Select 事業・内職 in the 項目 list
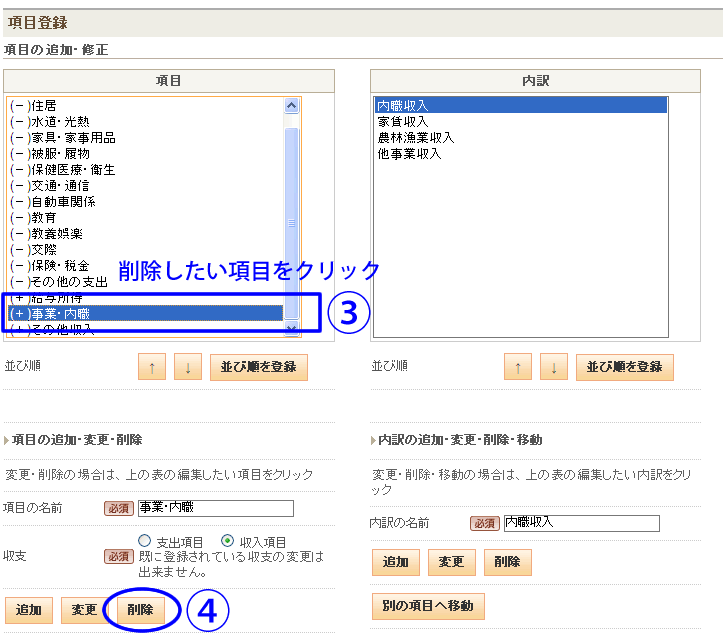The image size is (727, 642). (145, 314)
